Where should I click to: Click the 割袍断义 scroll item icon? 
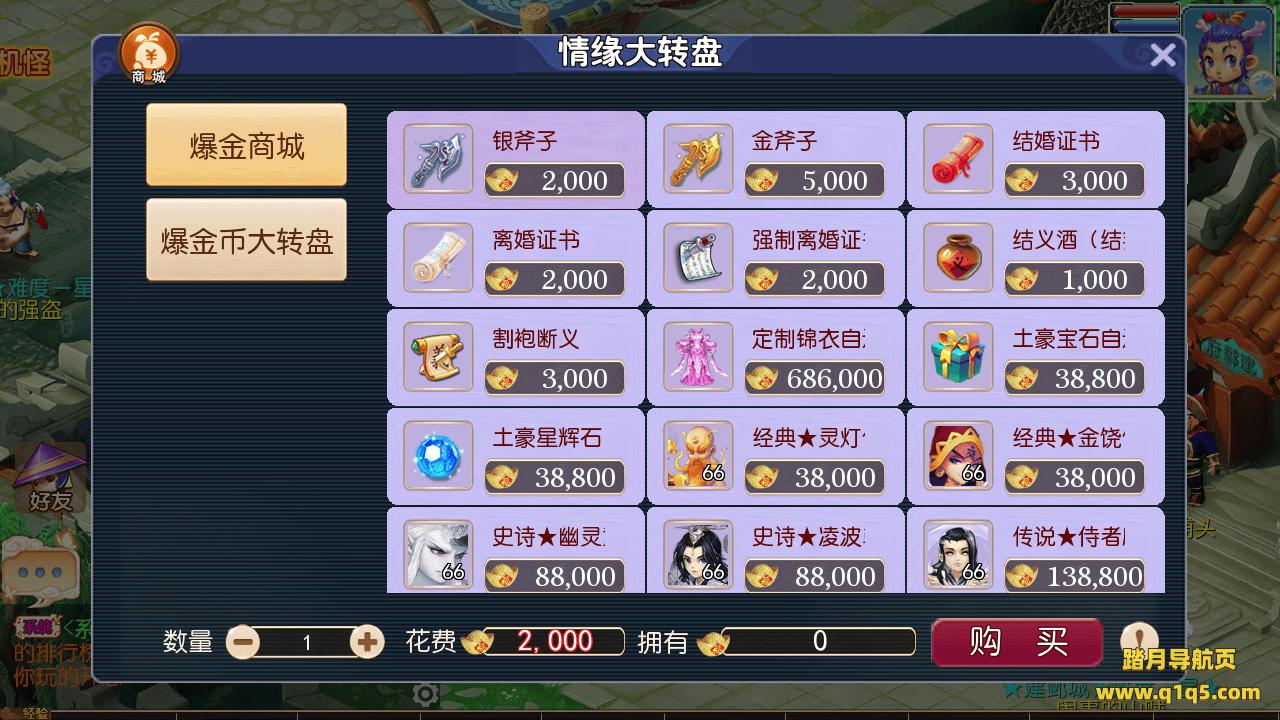coord(438,357)
